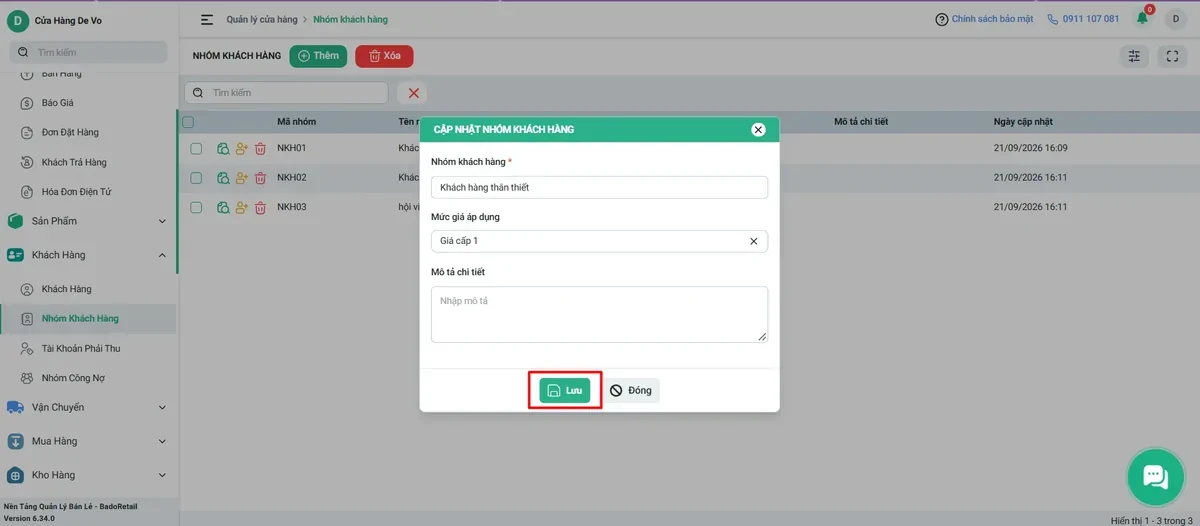Open the column settings sliders icon
Viewport: 1200px width, 526px height.
click(x=1134, y=57)
